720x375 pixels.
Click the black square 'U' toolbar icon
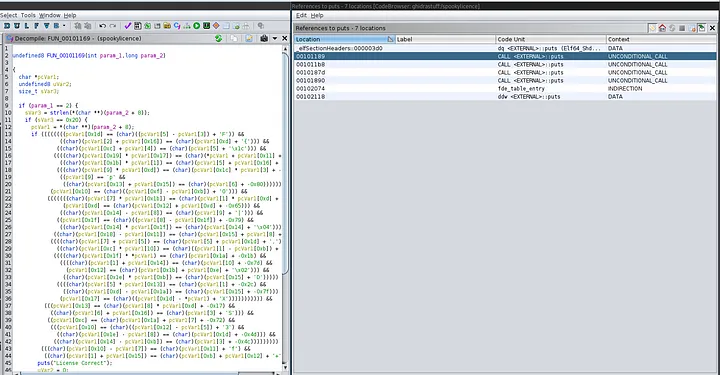coord(206,26)
